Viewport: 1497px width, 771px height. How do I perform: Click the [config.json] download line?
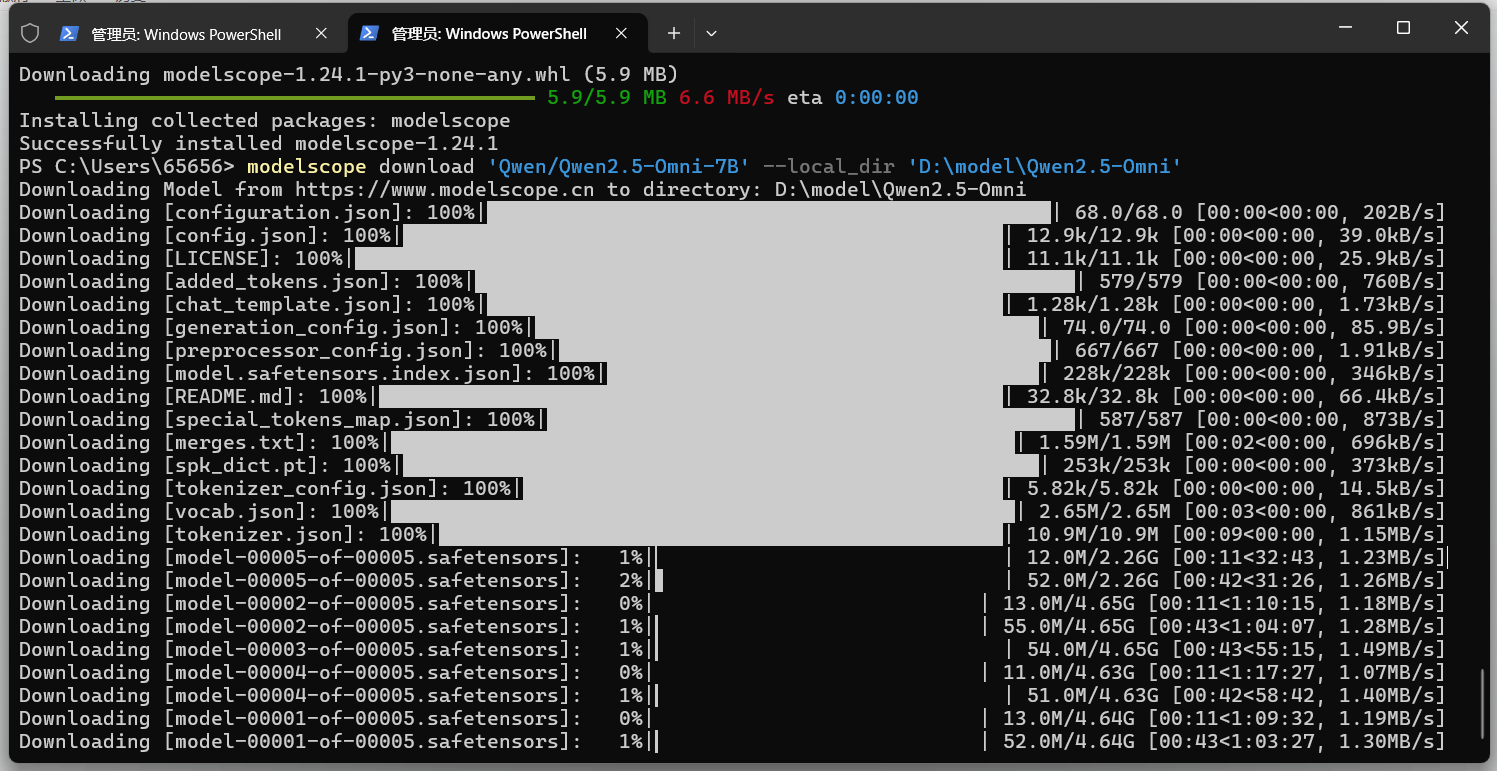732,235
